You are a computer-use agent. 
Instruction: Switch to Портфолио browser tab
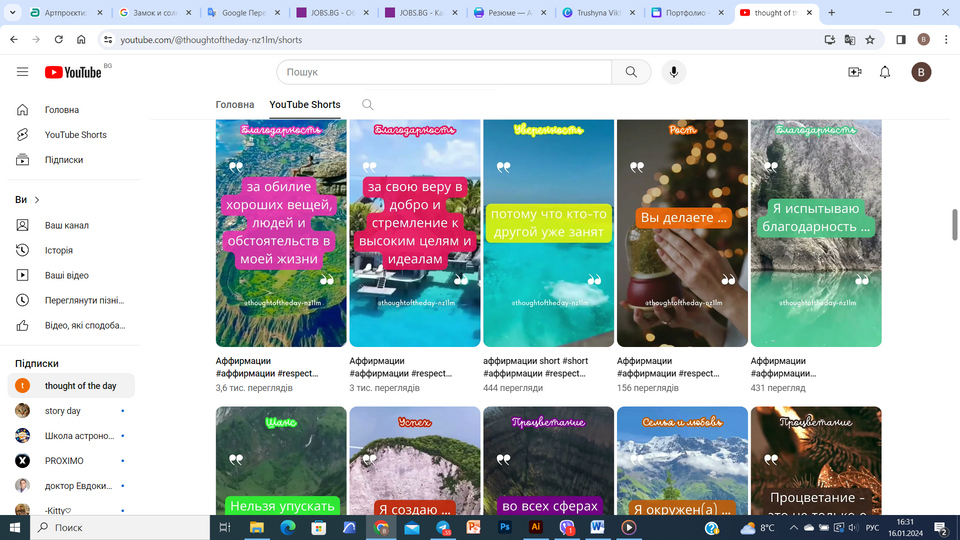pyautogui.click(x=688, y=12)
